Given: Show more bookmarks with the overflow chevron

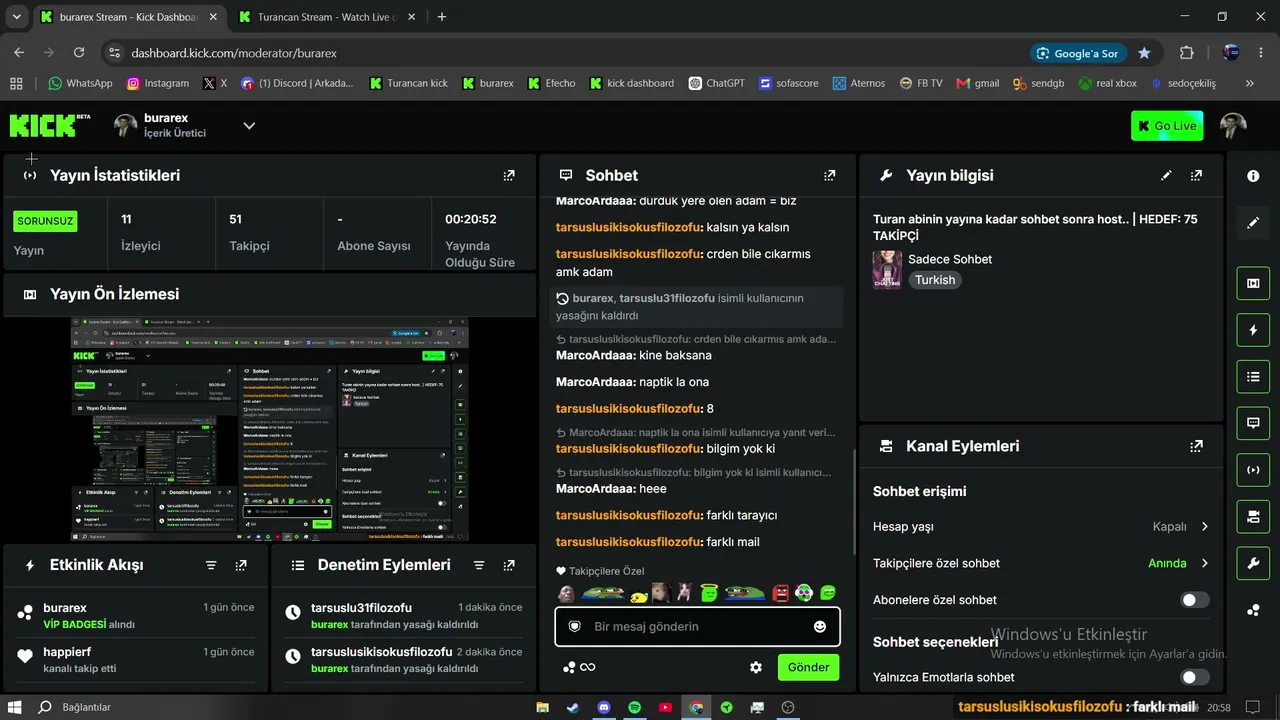Looking at the screenshot, I should [1249, 83].
